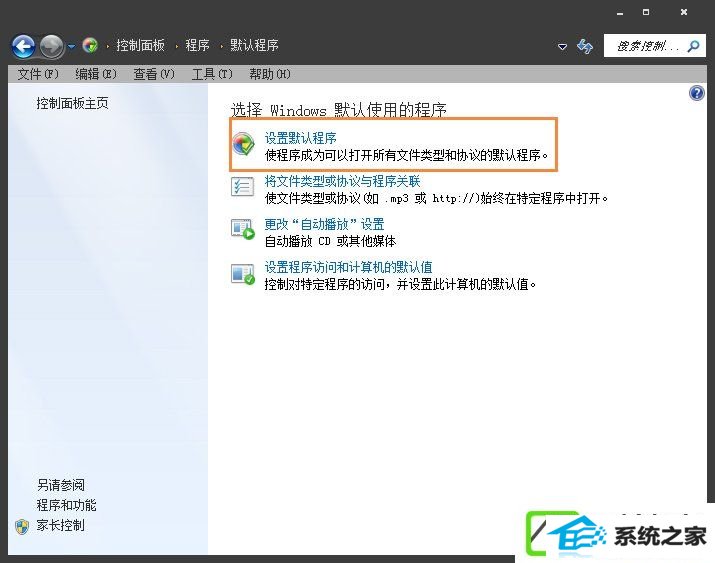Click description 自动播放 CD 或其他媒体
Viewport: 715px width, 563px height.
[330, 241]
